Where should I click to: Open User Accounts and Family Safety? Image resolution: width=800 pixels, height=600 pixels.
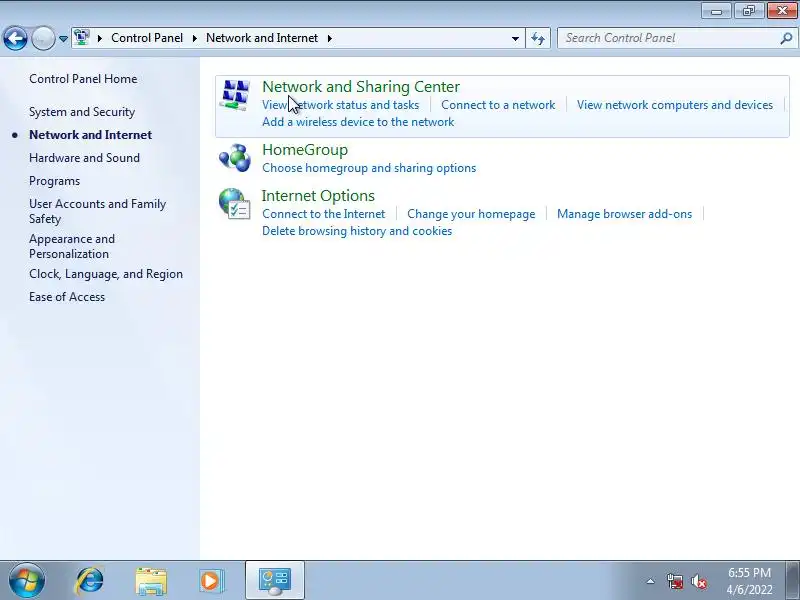pyautogui.click(x=97, y=211)
